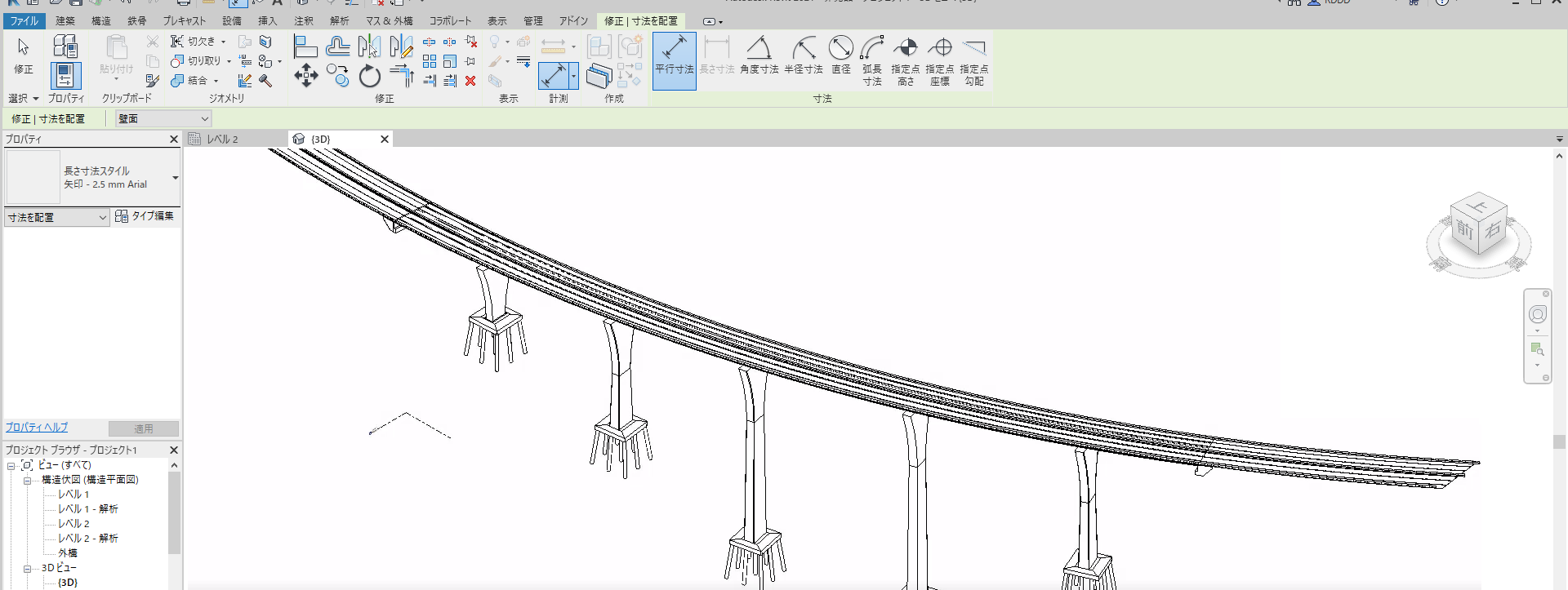The height and width of the screenshot is (590, 1568).
Task: Click the ViewCube 右 right face
Action: [1494, 229]
